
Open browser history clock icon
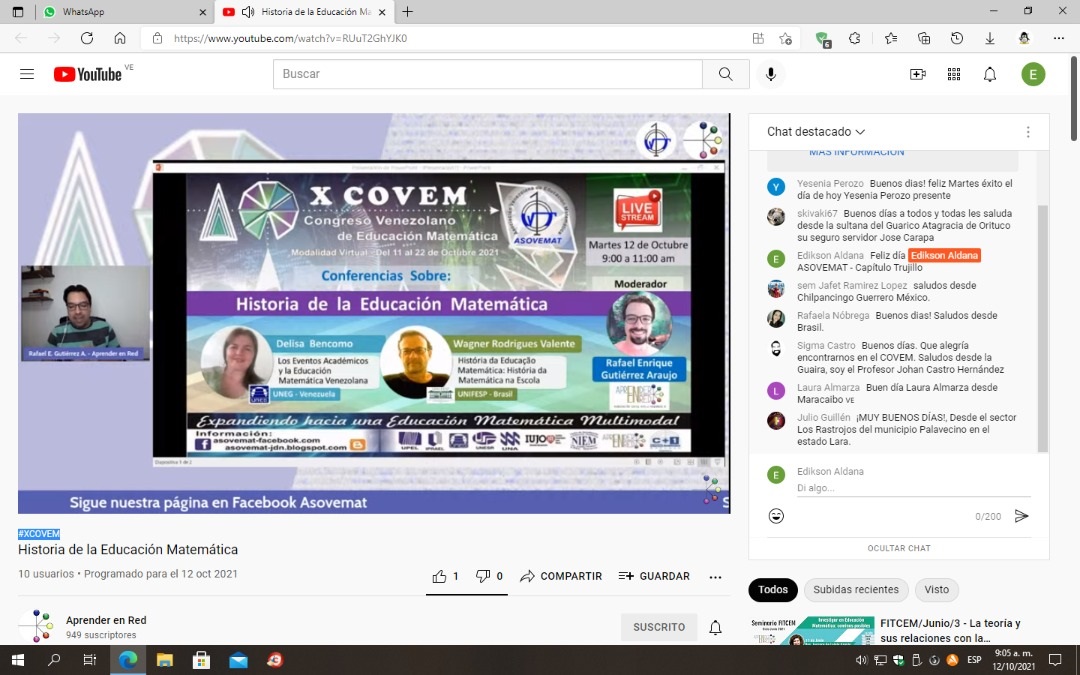point(957,39)
